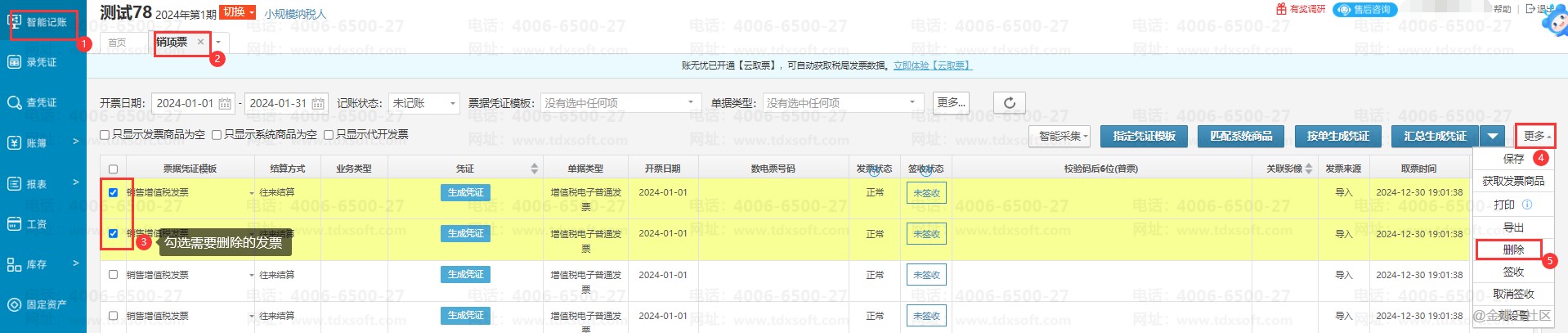Open 录凭证 in the left sidebar

33,62
